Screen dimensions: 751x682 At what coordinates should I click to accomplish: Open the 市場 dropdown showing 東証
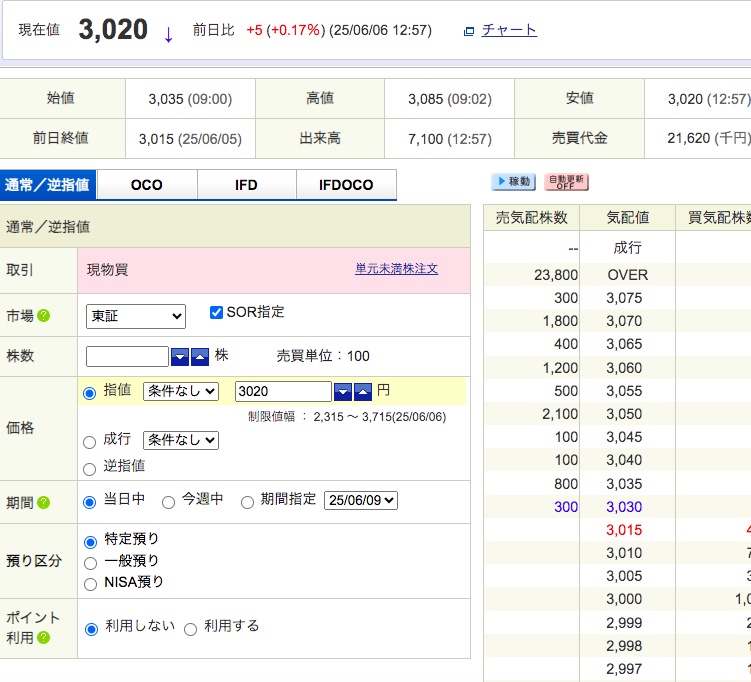(x=136, y=316)
